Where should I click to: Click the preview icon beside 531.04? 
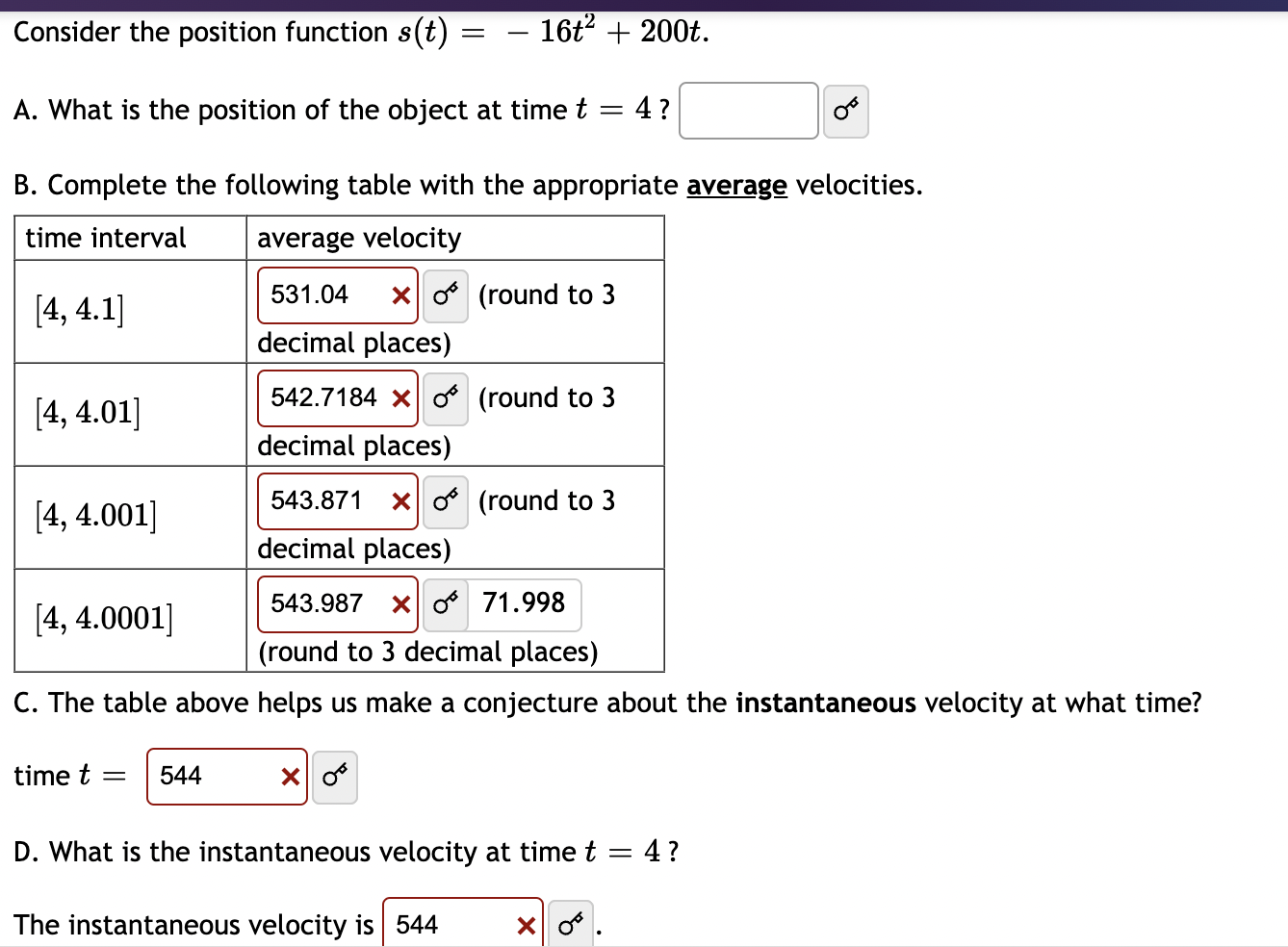click(444, 295)
